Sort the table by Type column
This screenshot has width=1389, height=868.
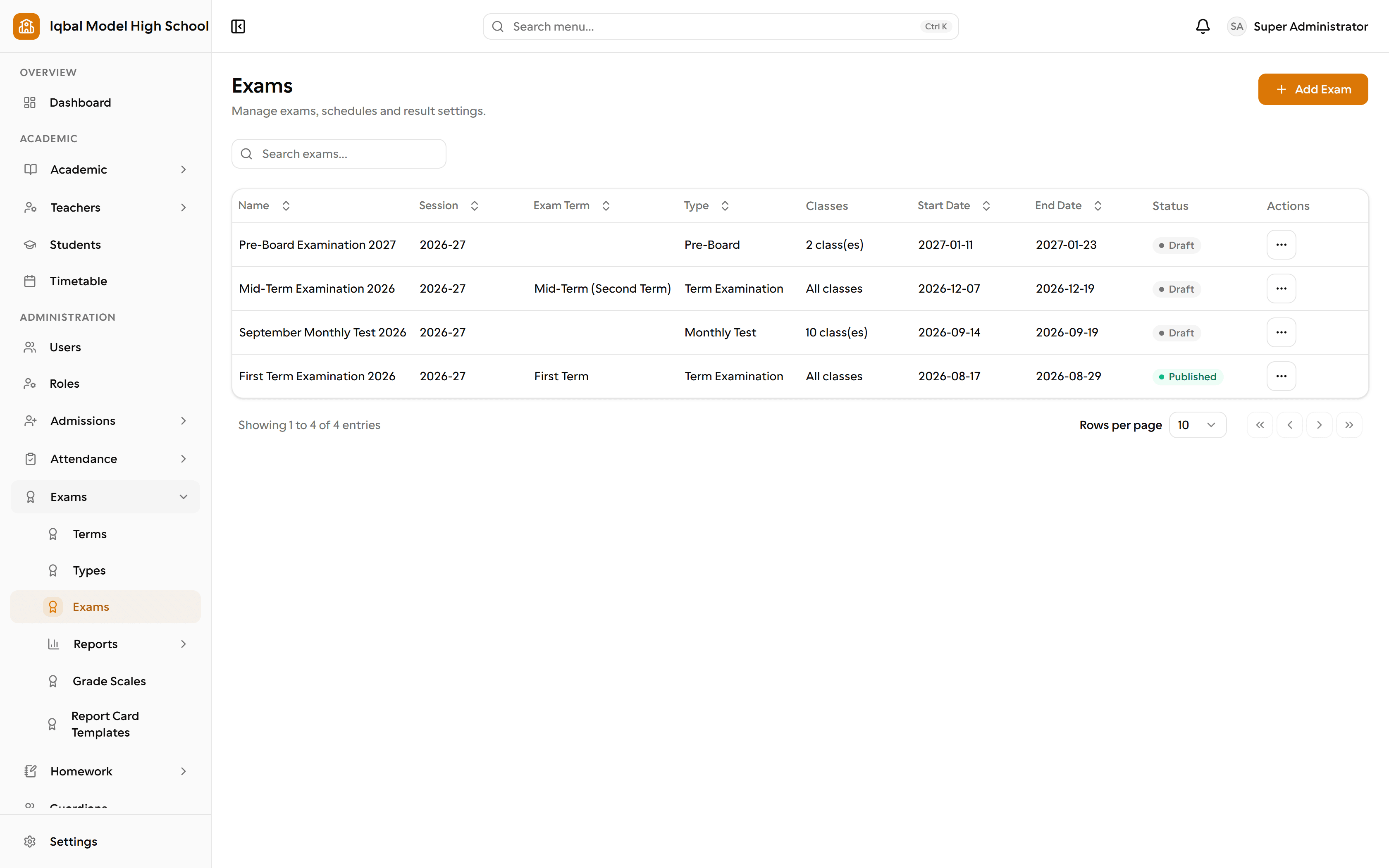point(706,205)
